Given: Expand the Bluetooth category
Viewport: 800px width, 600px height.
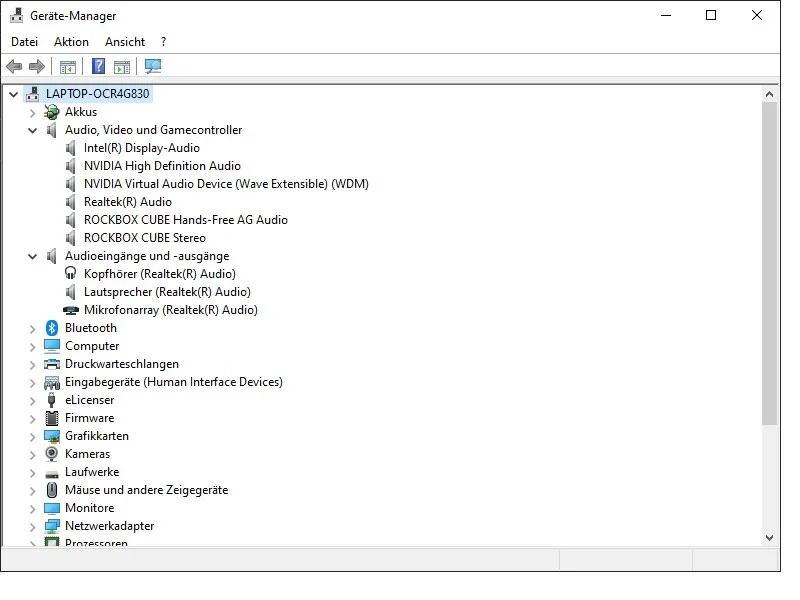Looking at the screenshot, I should (33, 329).
